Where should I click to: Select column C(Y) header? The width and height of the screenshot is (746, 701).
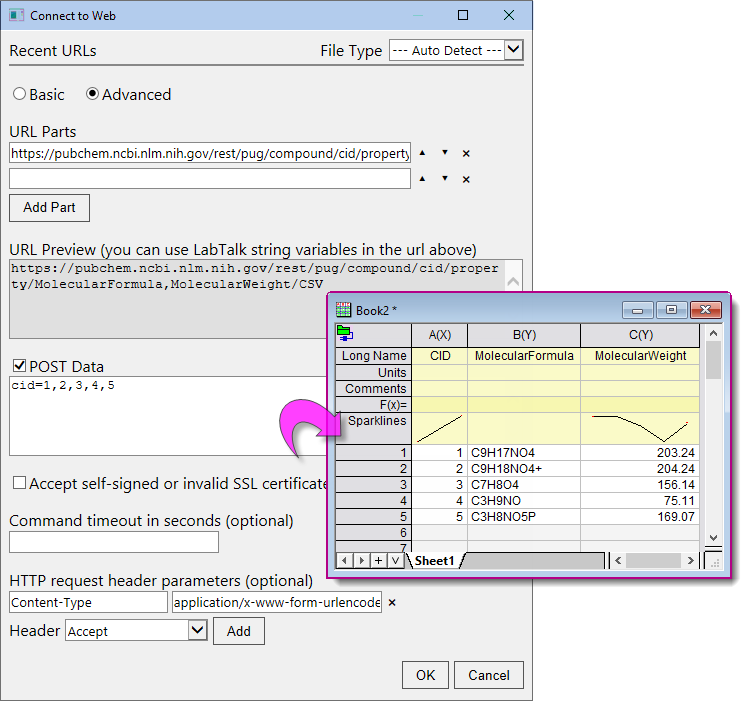click(x=640, y=335)
